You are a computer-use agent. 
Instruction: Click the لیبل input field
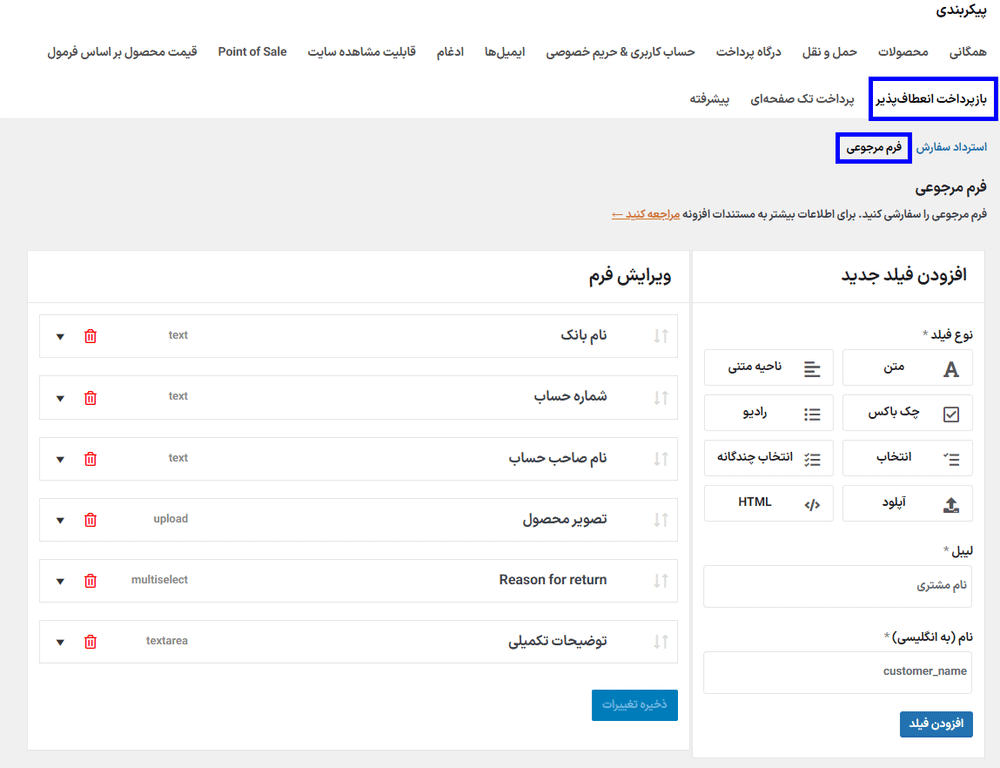click(837, 586)
